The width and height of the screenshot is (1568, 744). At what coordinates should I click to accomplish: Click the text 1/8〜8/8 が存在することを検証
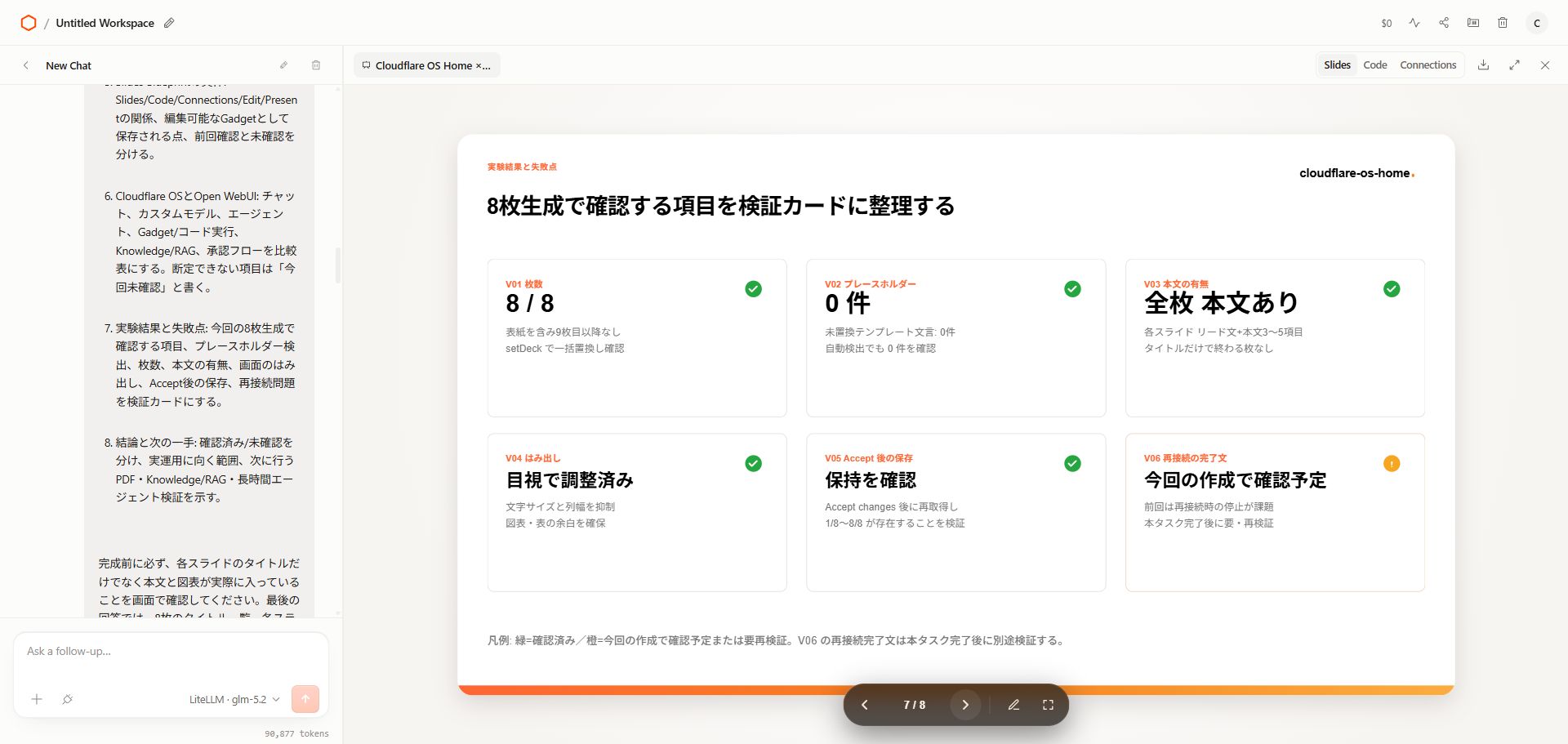pyautogui.click(x=895, y=523)
